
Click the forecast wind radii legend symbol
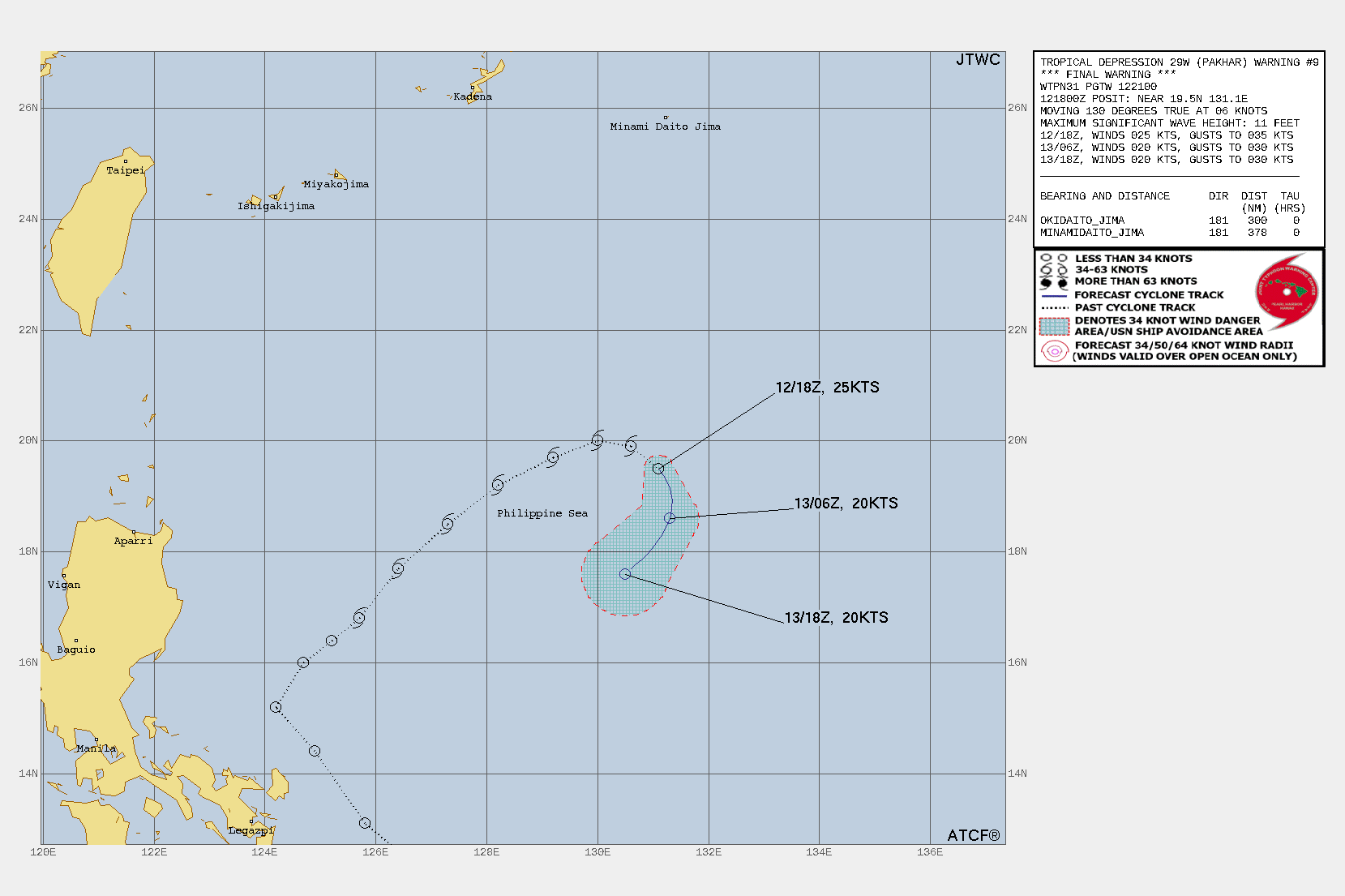point(1054,351)
